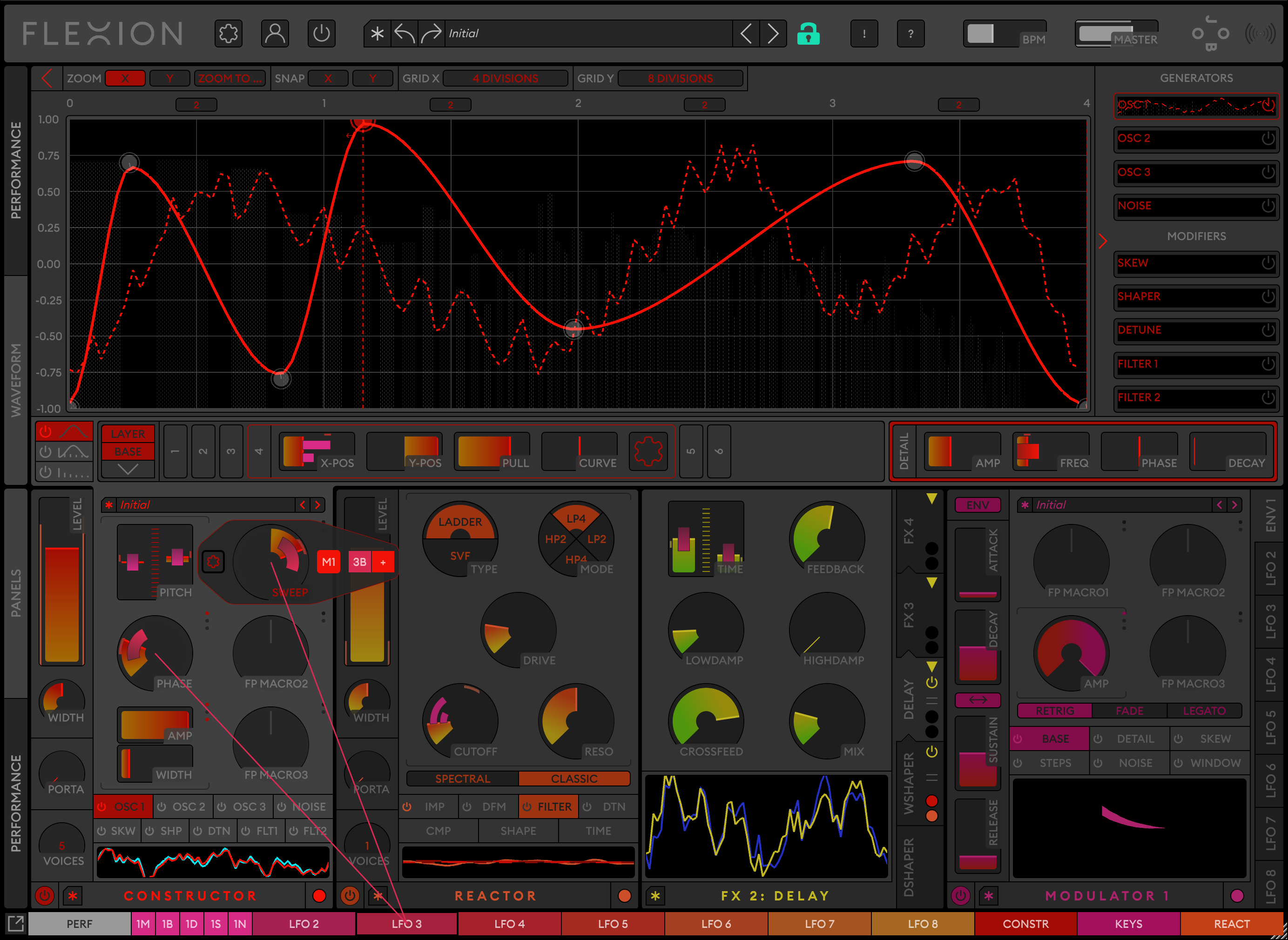
Task: Open the user profile icon
Action: (x=275, y=34)
